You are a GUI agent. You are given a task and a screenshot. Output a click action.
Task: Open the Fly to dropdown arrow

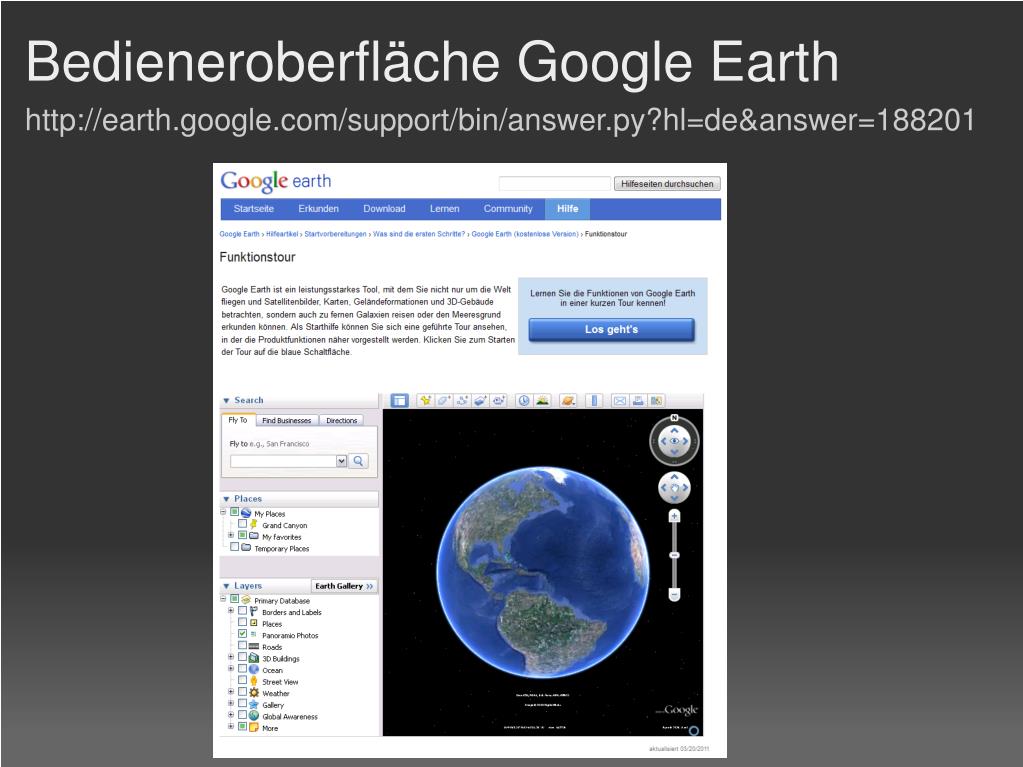pyautogui.click(x=341, y=461)
